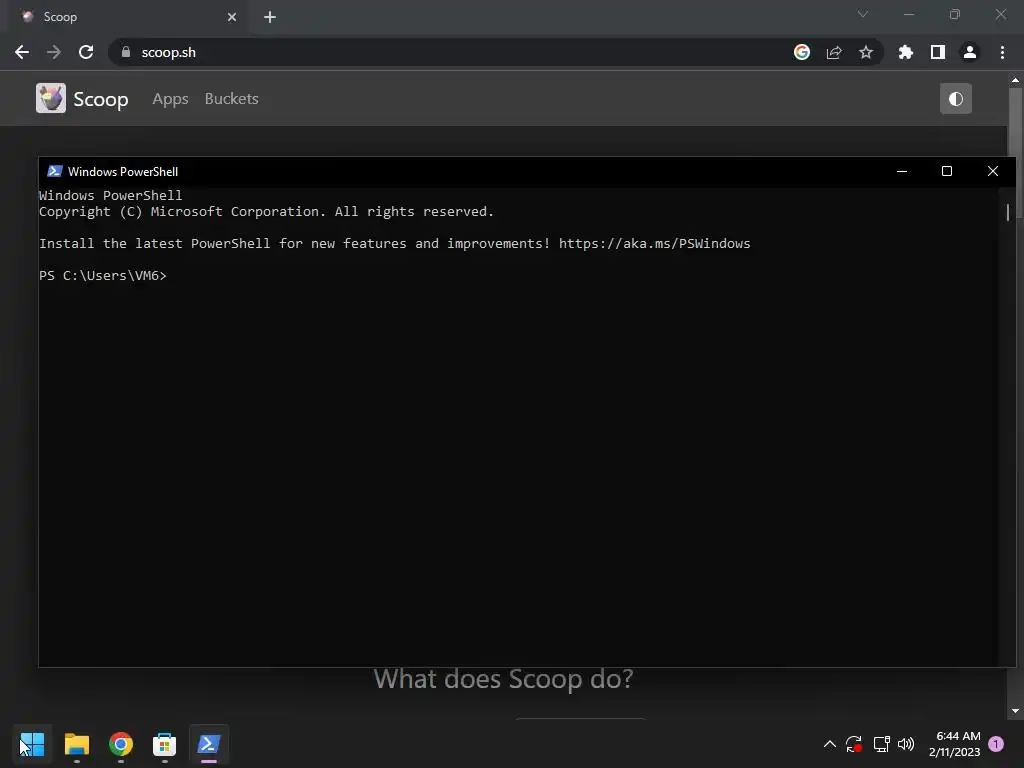Open the clock showing 6:44 AM
Screen dimensions: 1024x768
point(954,744)
